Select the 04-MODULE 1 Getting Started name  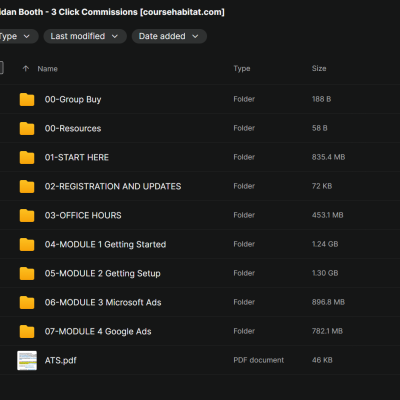point(105,244)
